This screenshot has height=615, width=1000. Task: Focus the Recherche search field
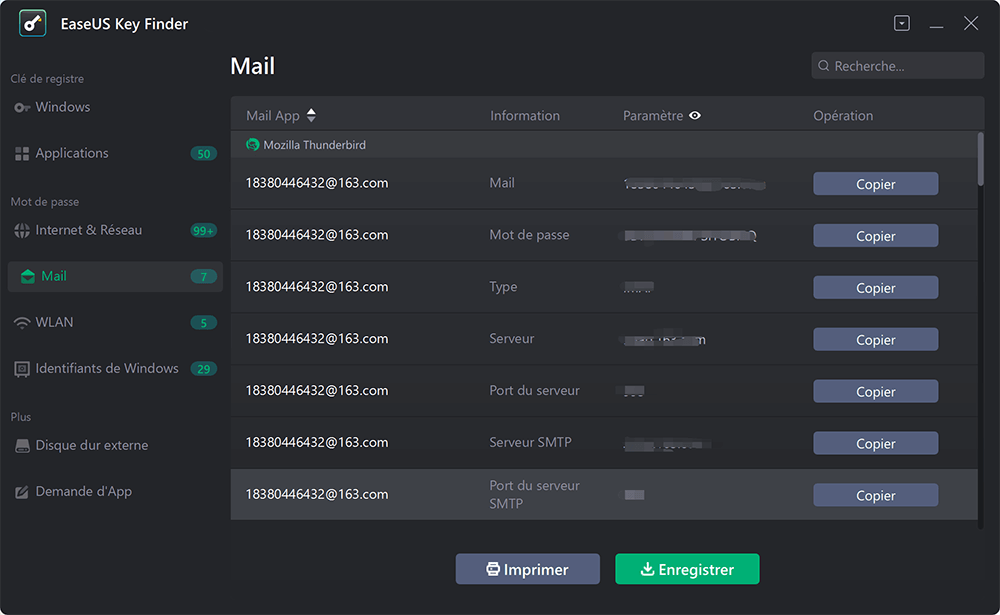click(x=897, y=66)
